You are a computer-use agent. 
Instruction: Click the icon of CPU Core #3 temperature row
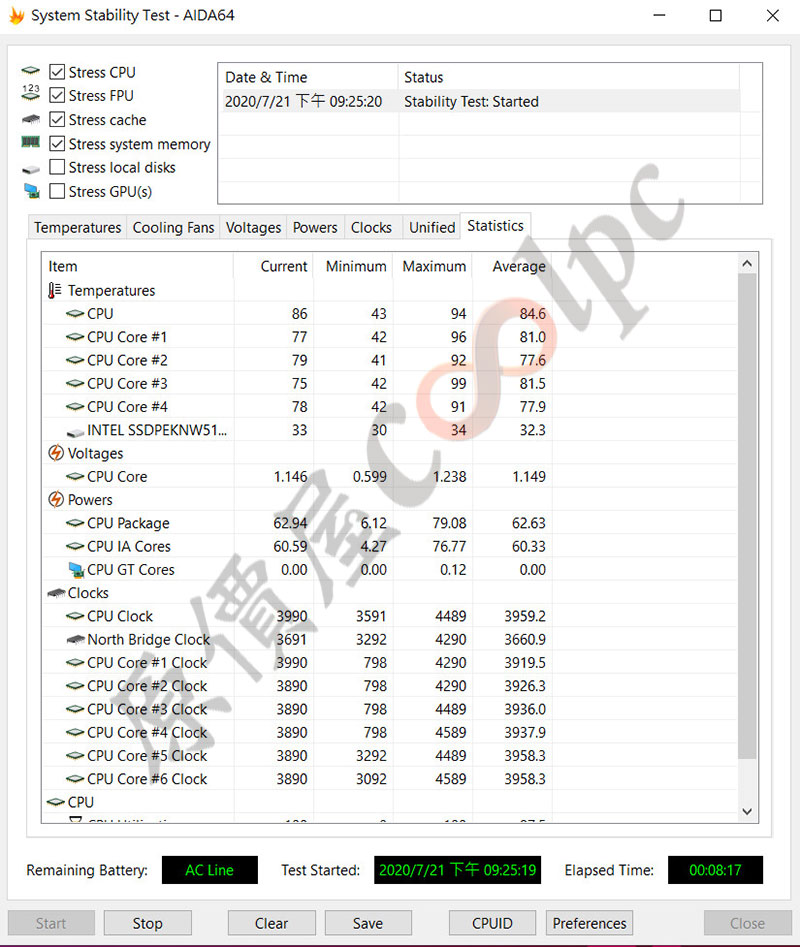[75, 383]
